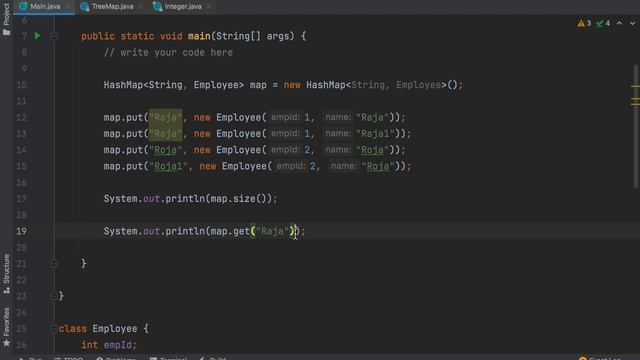Click the "Raja1" string on line 13
Viewport: 640px width, 360px height.
pos(375,134)
